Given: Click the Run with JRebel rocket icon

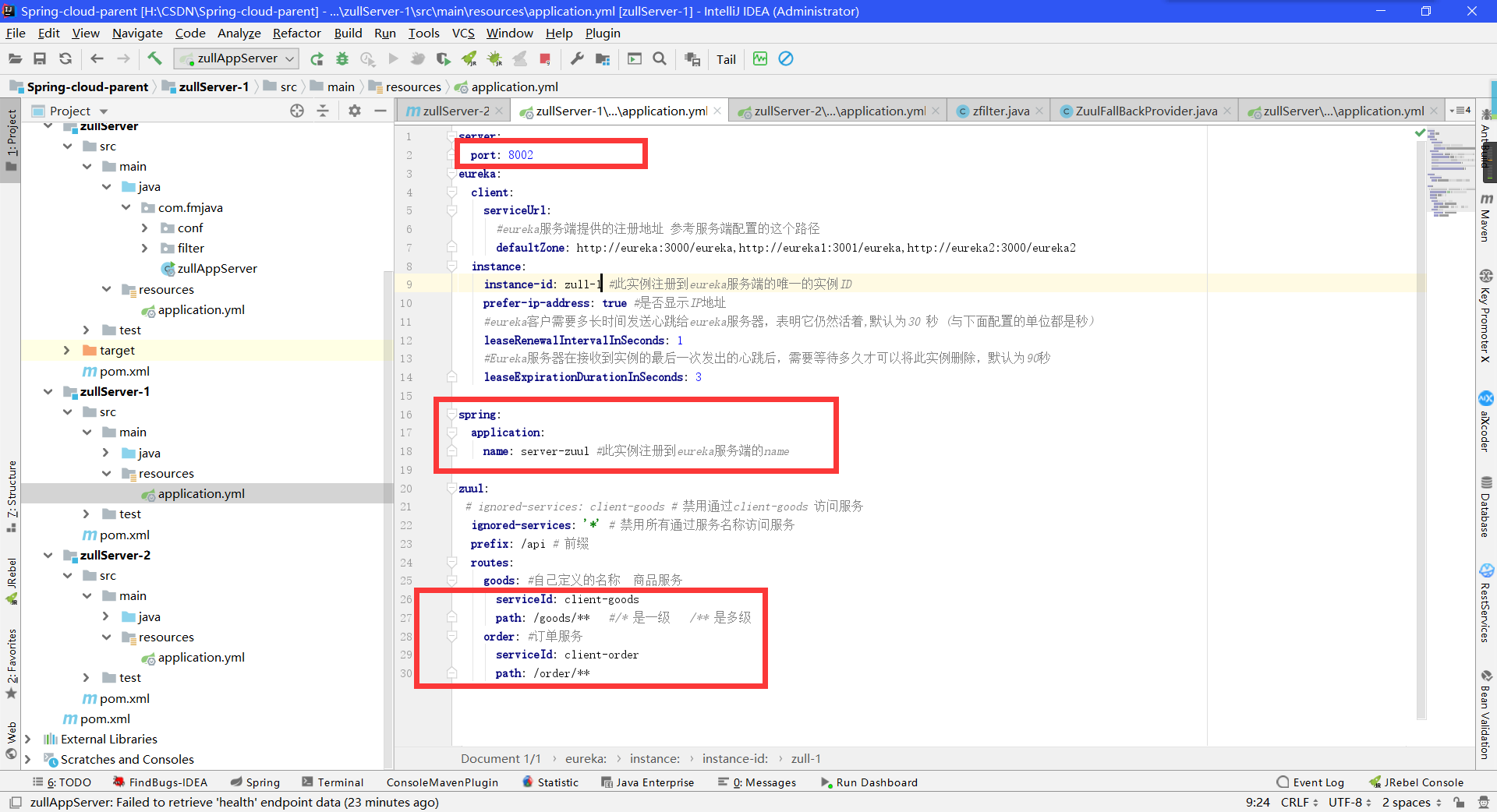Looking at the screenshot, I should 469,58.
